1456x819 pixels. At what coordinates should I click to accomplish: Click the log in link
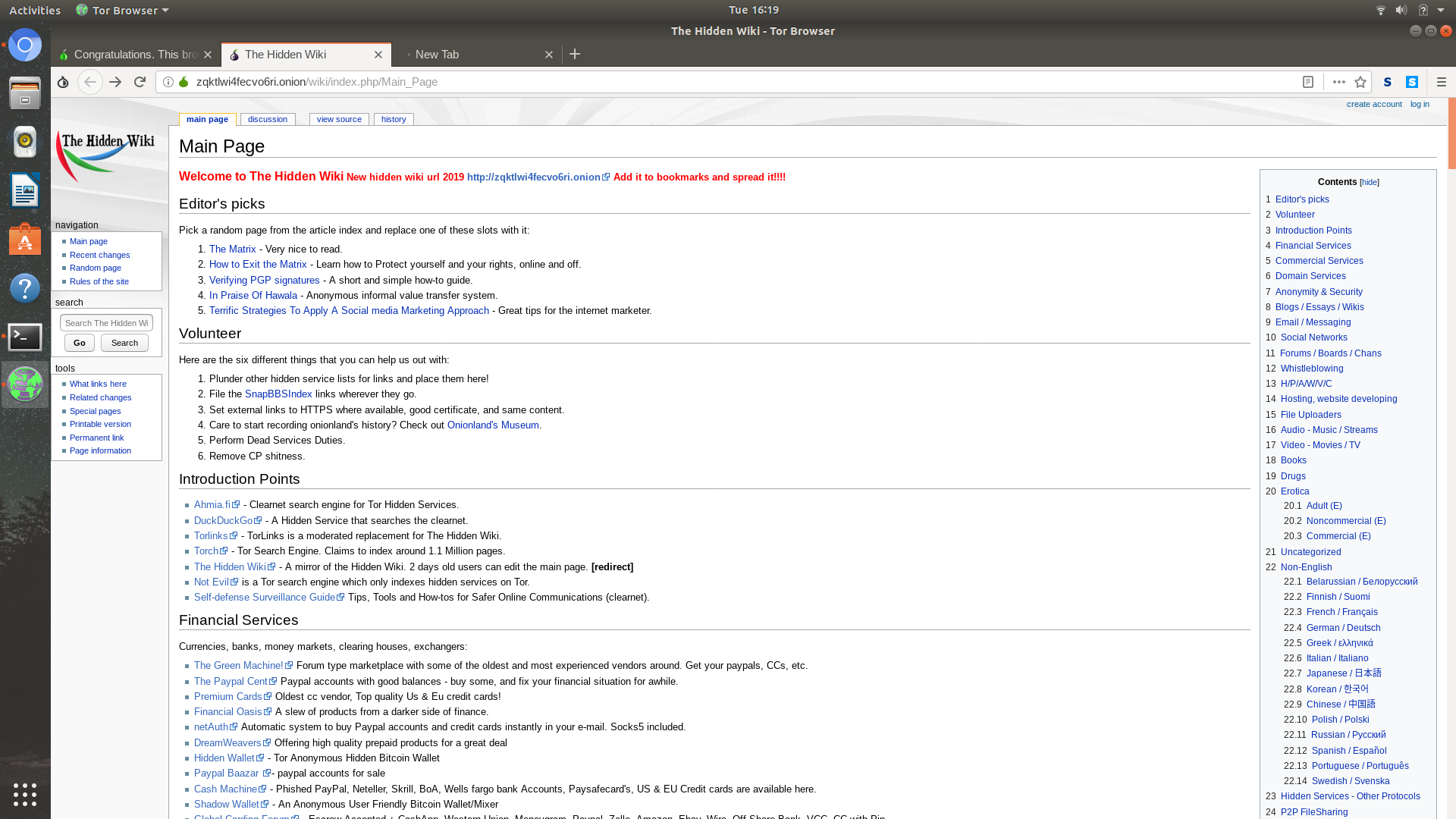coord(1420,104)
